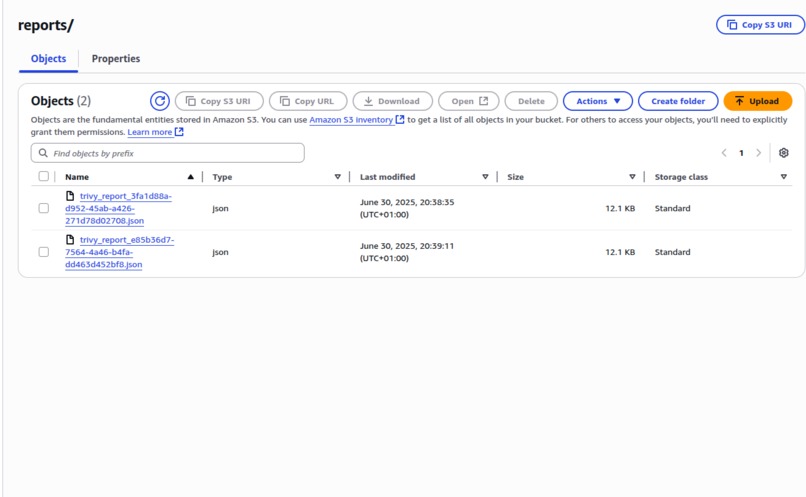Sort by the Last modified column arrow
This screenshot has width=806, height=497.
click(485, 177)
